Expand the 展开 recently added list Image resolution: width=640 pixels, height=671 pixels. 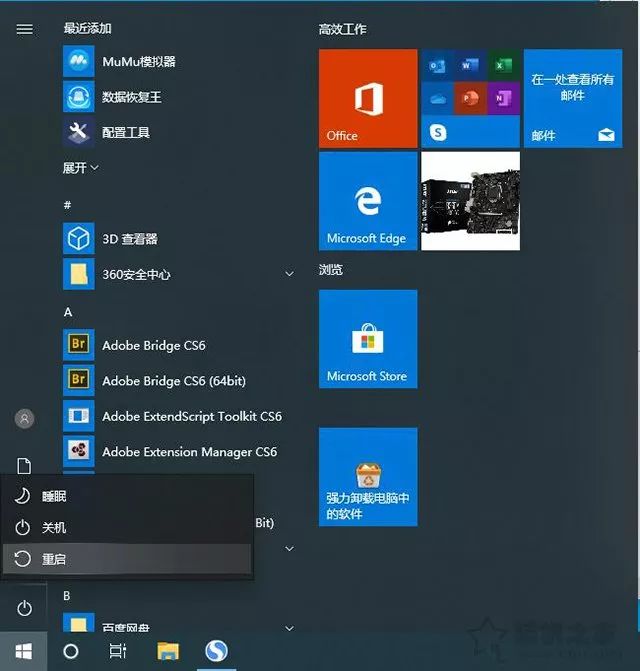point(81,168)
